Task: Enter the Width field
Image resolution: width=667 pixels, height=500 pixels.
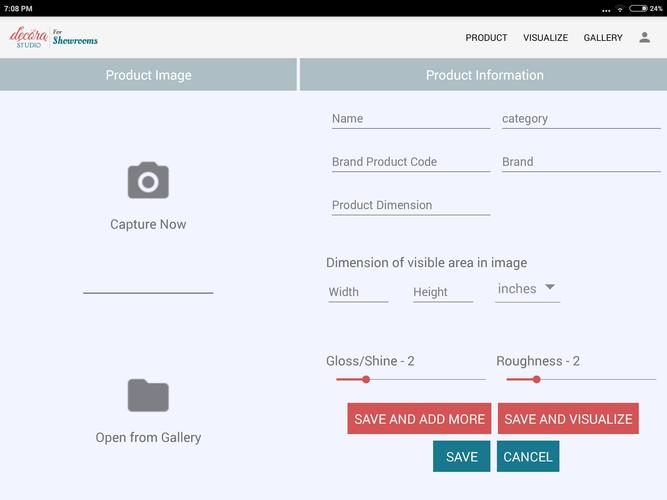Action: click(x=358, y=292)
